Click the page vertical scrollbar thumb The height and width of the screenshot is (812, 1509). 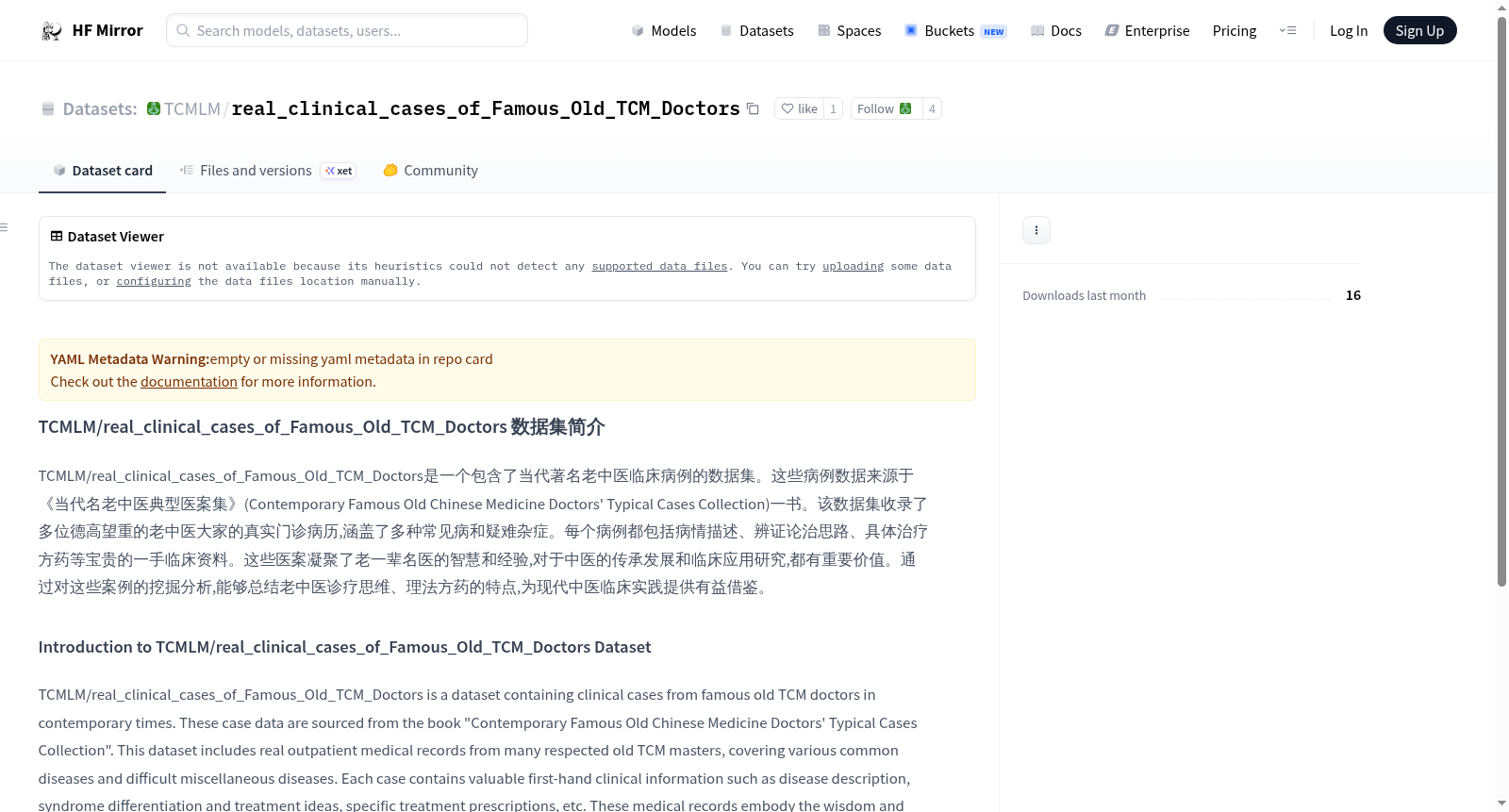pos(1501,302)
